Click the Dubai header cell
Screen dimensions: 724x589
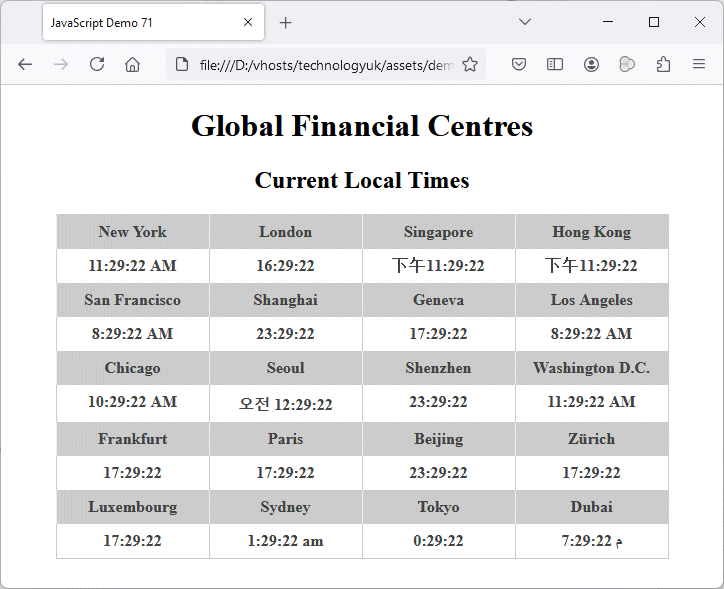[592, 507]
